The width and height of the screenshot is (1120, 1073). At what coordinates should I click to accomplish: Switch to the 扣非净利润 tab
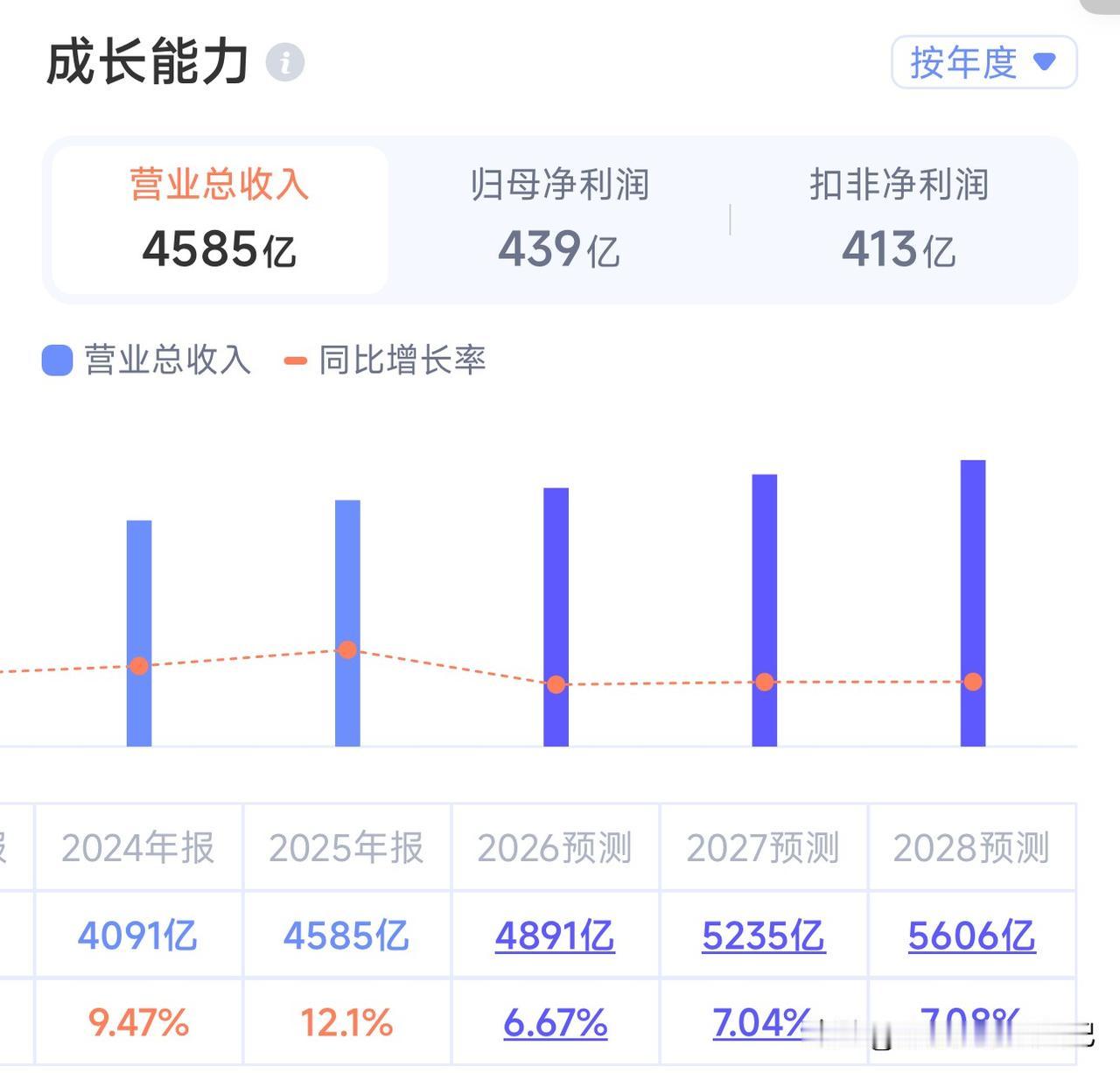(x=899, y=220)
